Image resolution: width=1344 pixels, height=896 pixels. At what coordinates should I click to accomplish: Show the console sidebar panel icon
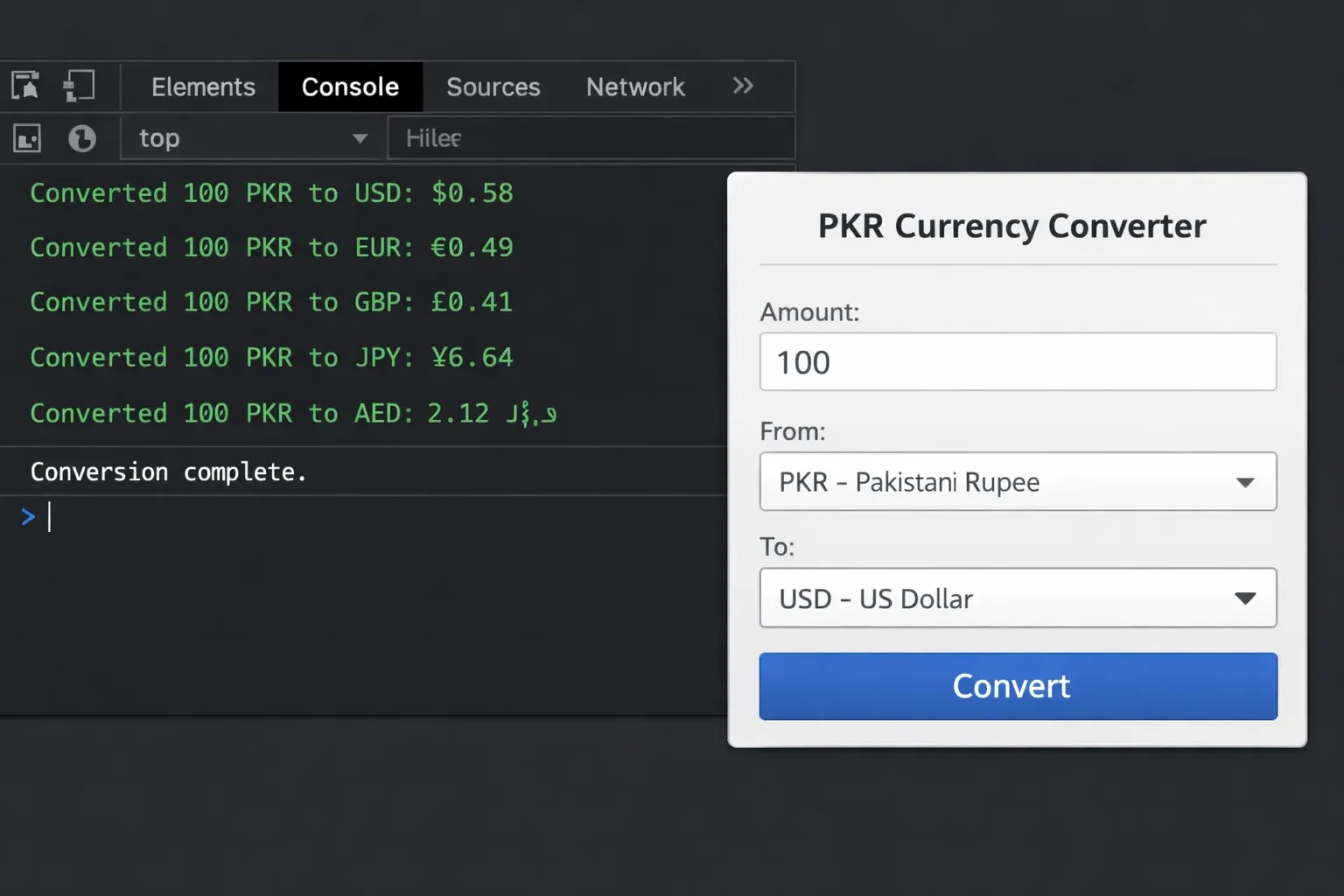point(27,138)
